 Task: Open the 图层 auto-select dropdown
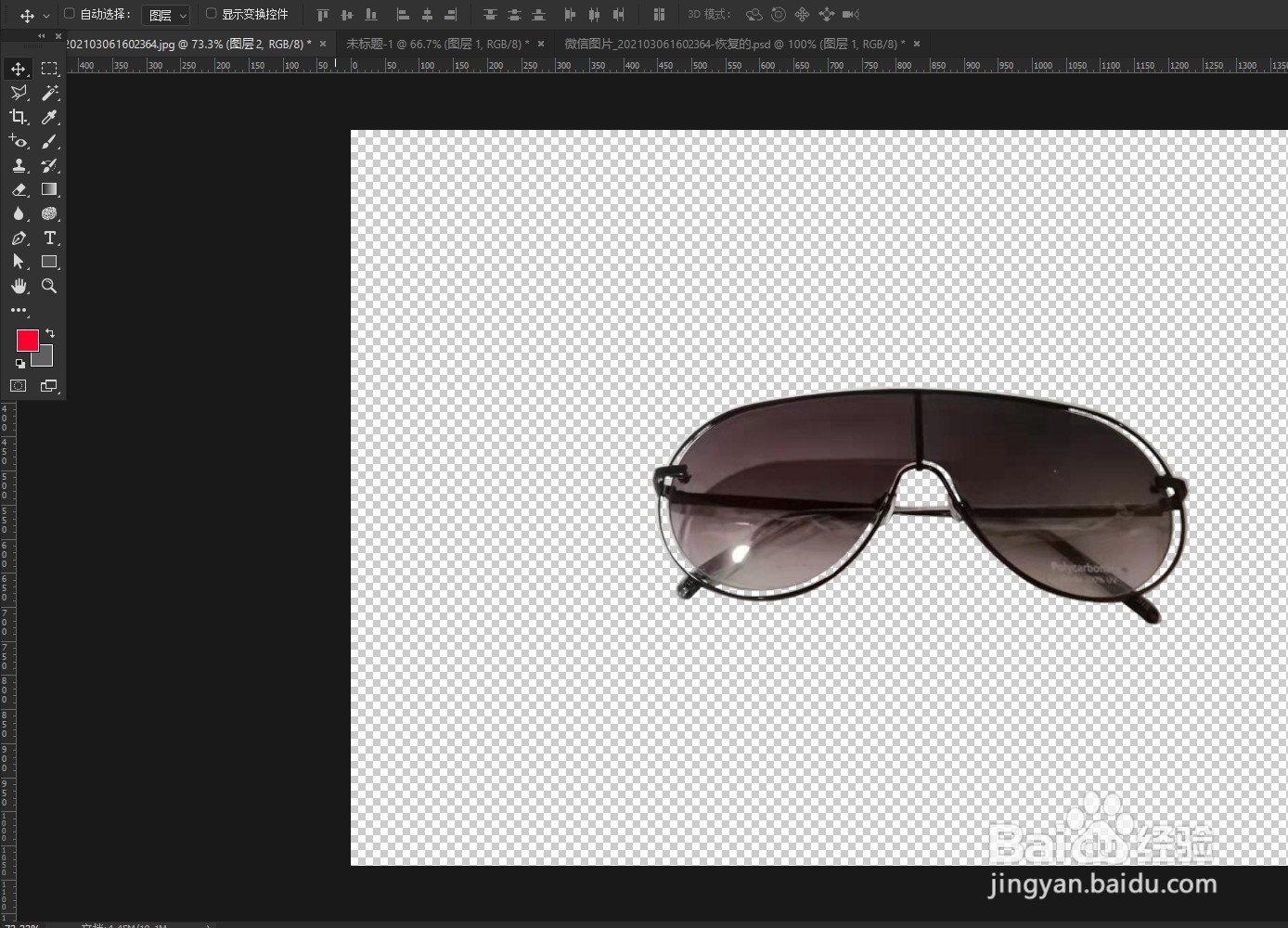pyautogui.click(x=166, y=15)
